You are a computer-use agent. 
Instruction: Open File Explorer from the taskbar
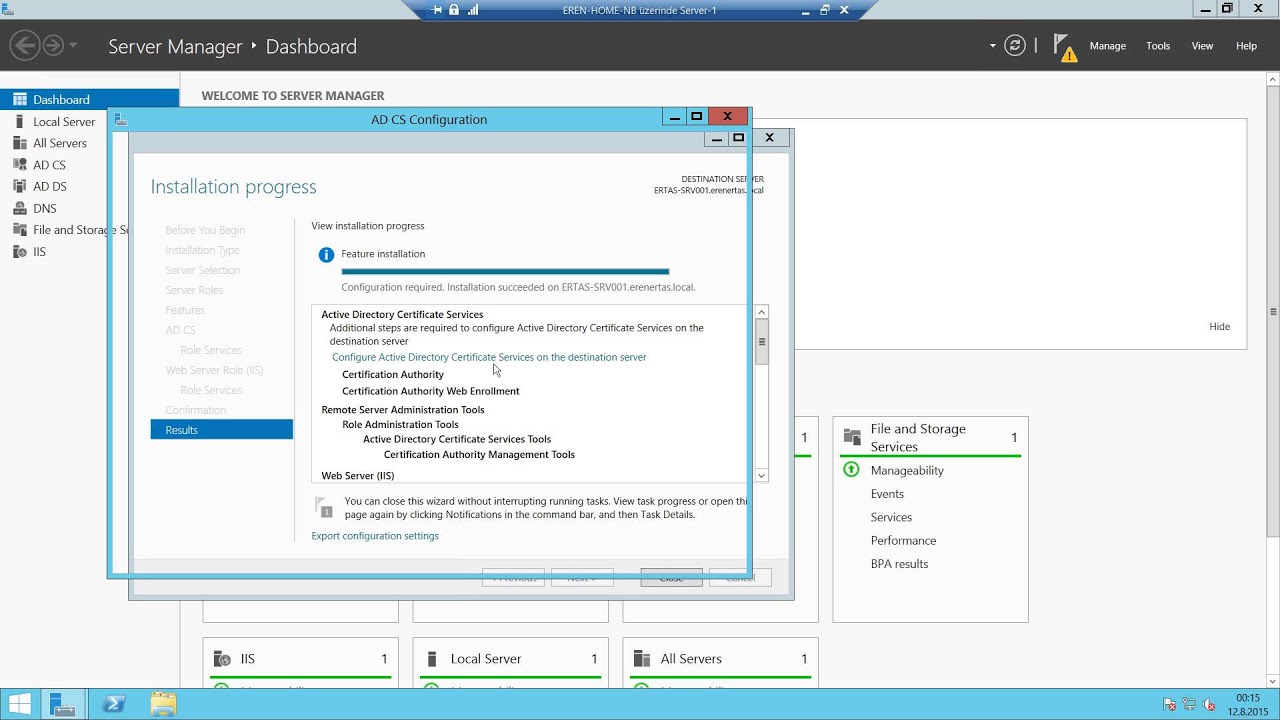pyautogui.click(x=163, y=704)
